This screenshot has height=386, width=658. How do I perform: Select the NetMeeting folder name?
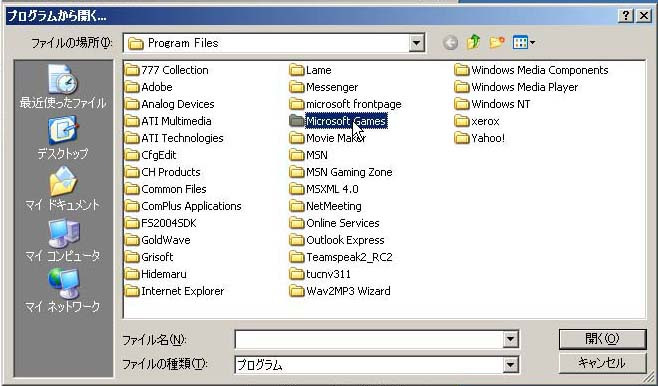[334, 206]
